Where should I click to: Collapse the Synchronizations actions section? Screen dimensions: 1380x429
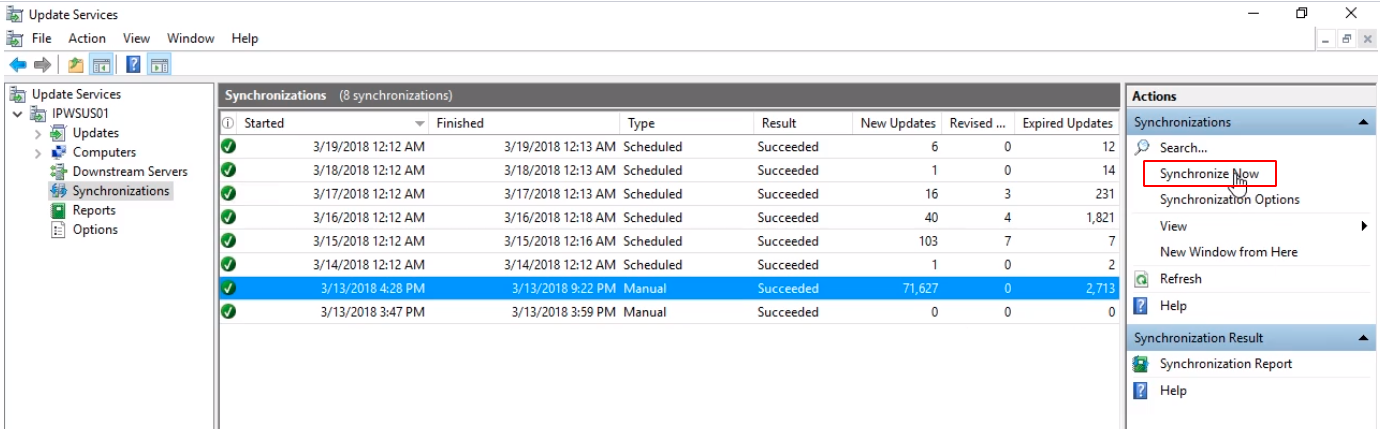(x=1363, y=122)
